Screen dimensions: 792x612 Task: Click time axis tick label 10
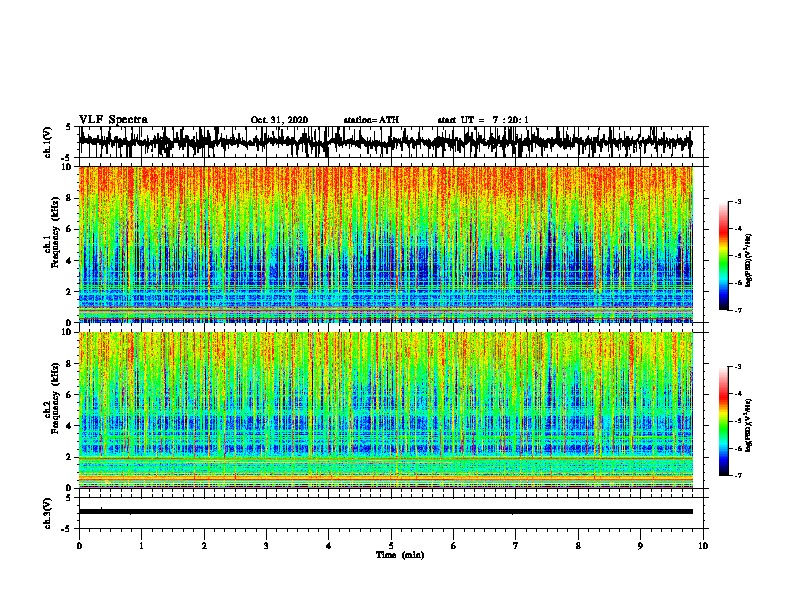click(703, 546)
